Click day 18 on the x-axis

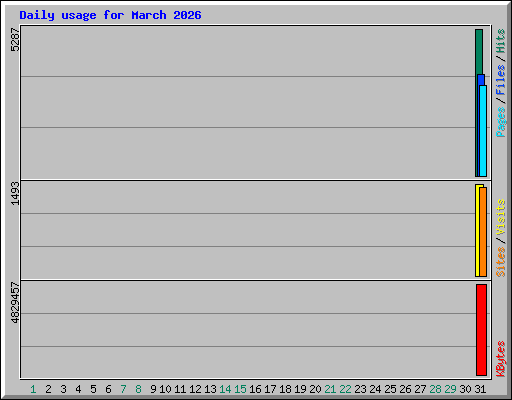[x=285, y=389]
